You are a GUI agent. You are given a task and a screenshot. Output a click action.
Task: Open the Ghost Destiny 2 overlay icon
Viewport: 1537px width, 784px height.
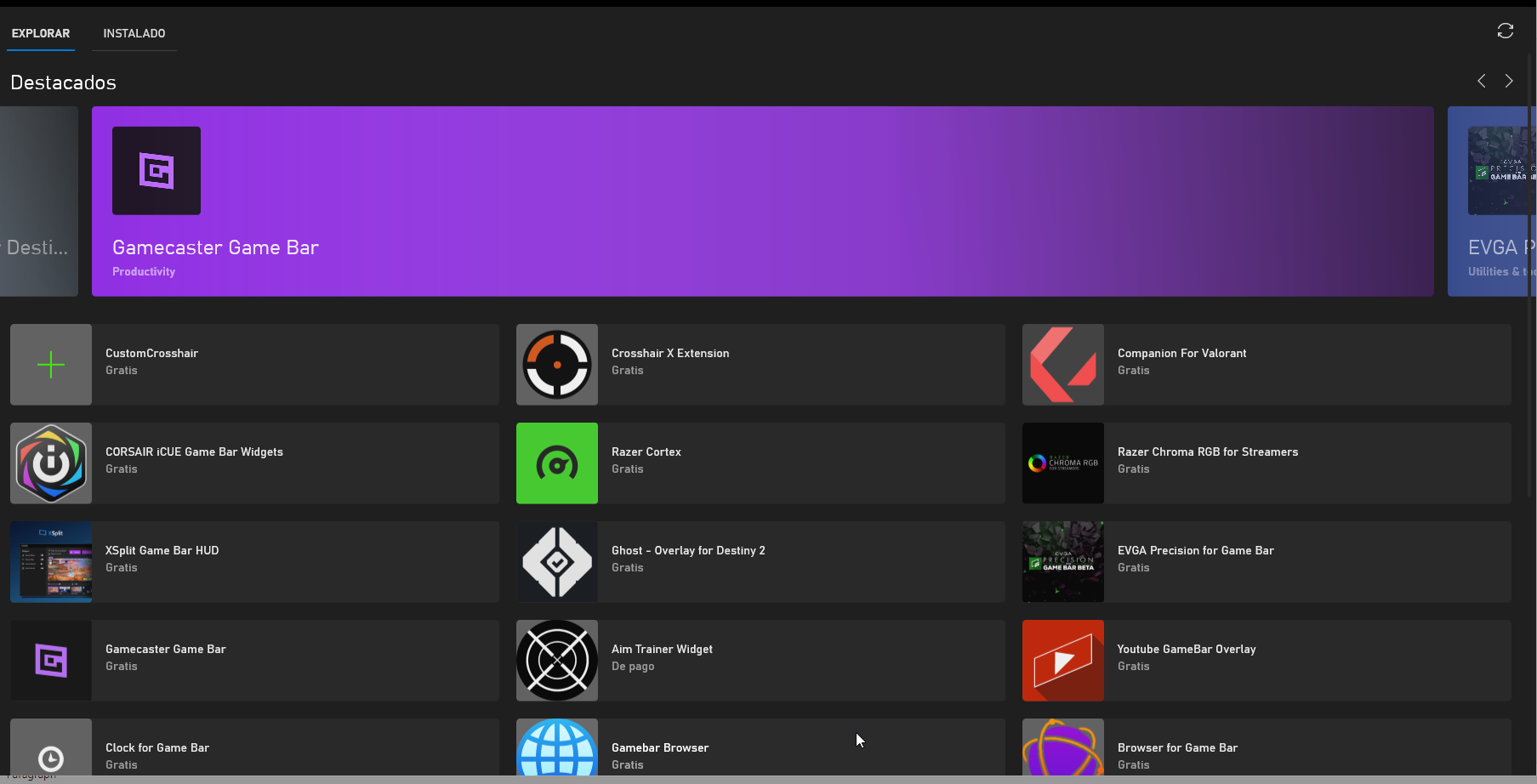click(557, 562)
